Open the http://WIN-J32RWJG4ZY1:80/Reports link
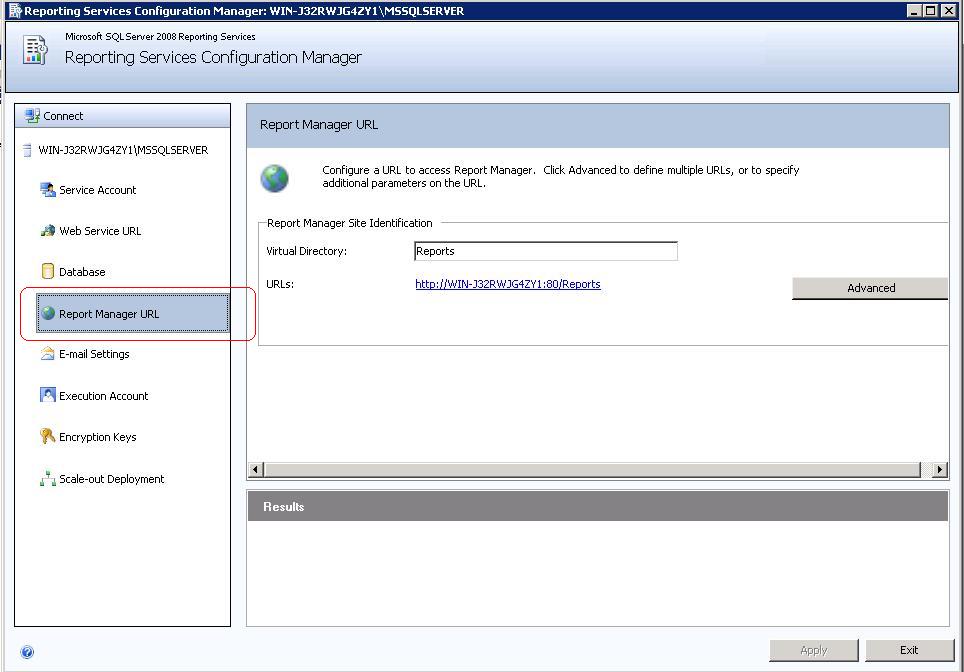 (507, 284)
